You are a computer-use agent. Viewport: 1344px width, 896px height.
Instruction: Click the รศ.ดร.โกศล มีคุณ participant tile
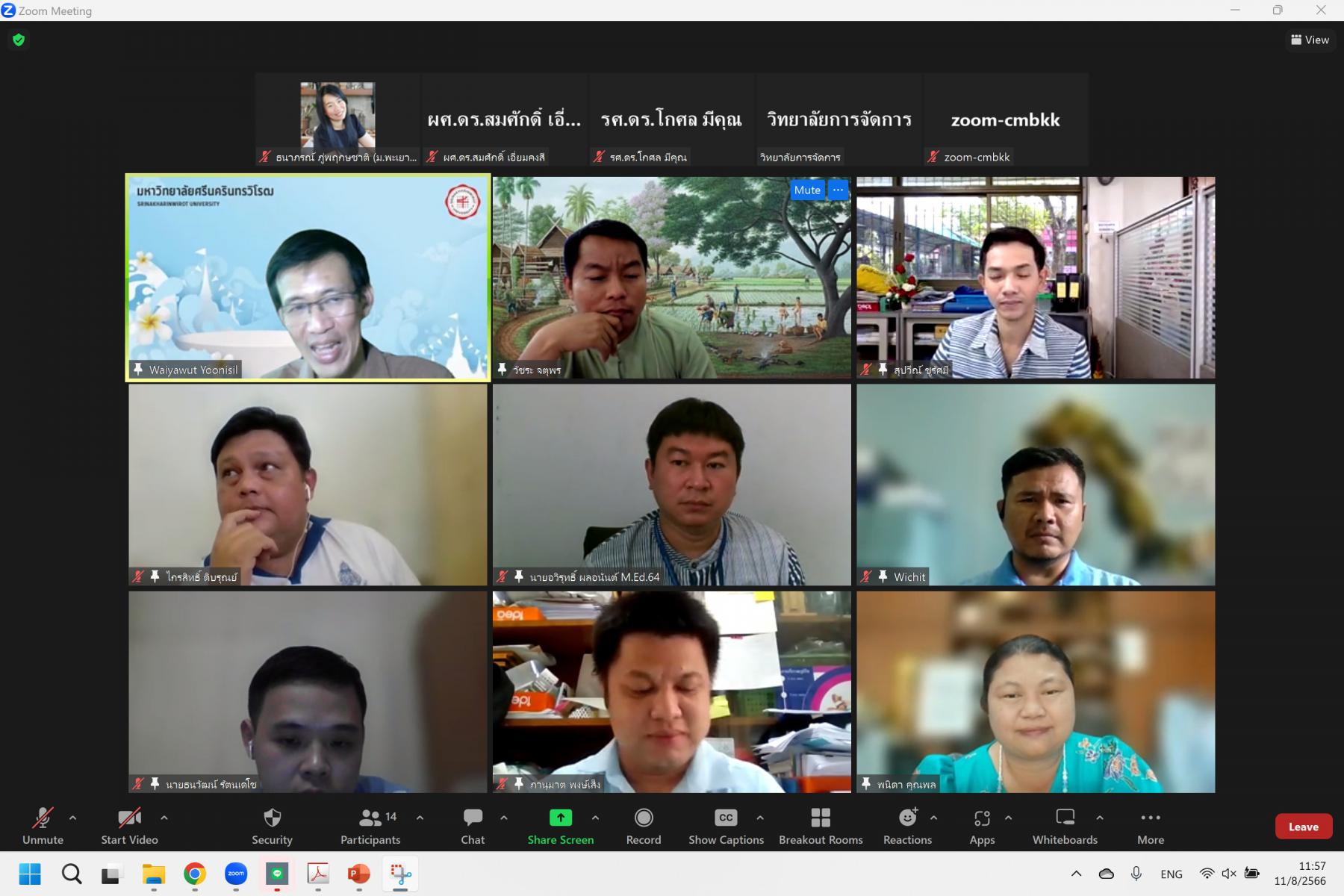(x=671, y=119)
